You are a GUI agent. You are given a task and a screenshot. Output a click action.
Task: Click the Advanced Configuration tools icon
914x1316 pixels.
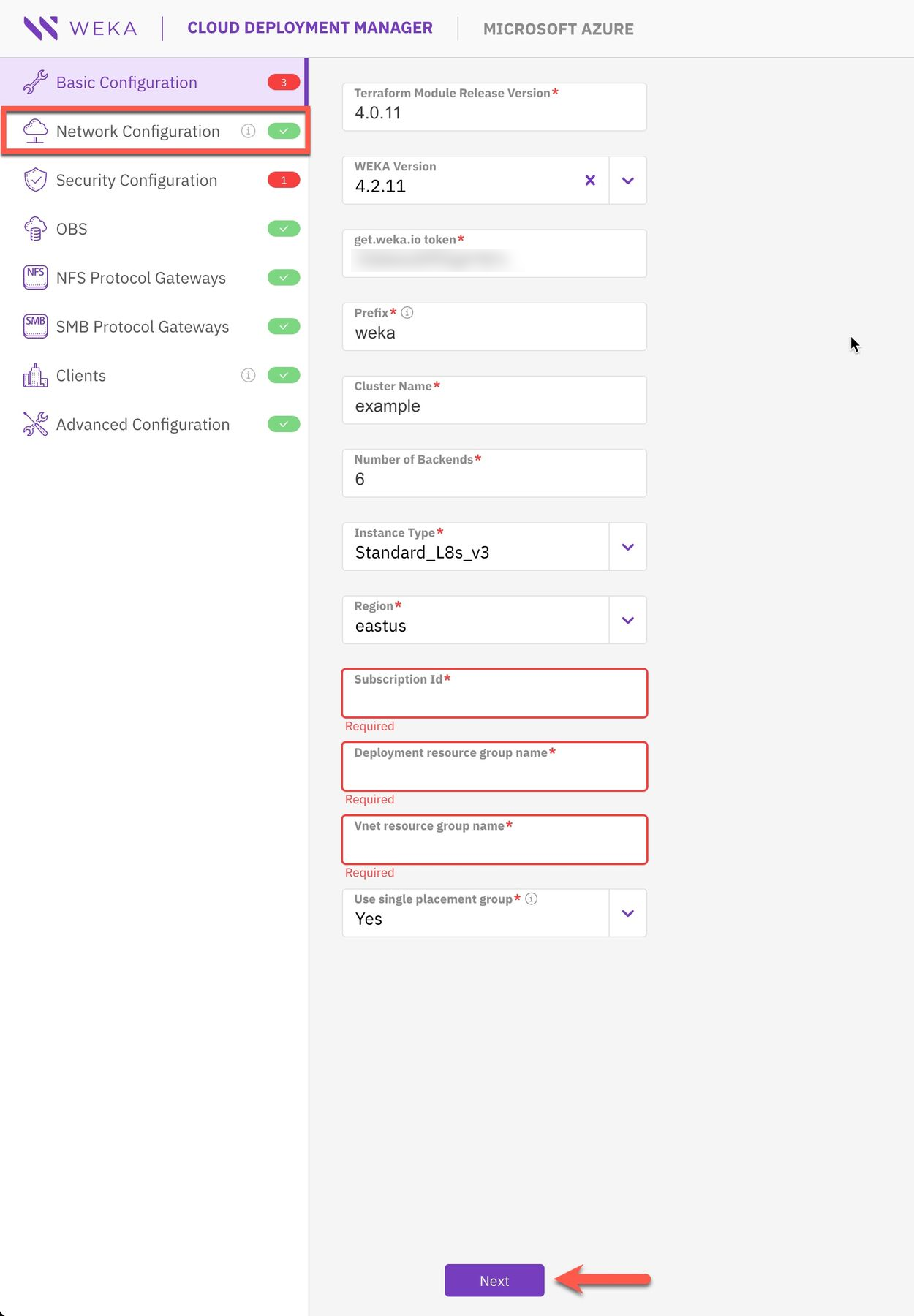(x=35, y=424)
